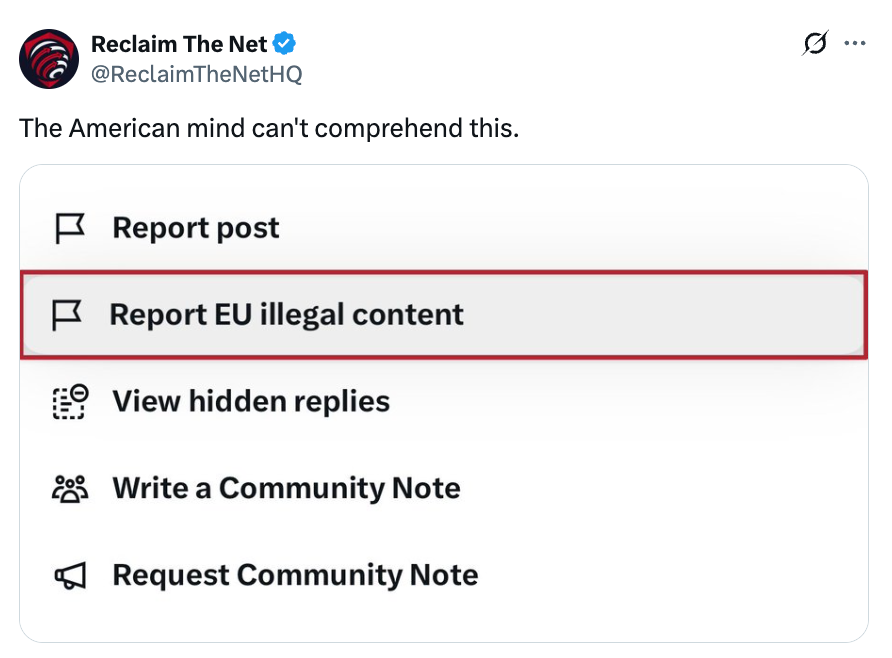Click the blue verified badge
The width and height of the screenshot is (892, 658).
283,43
